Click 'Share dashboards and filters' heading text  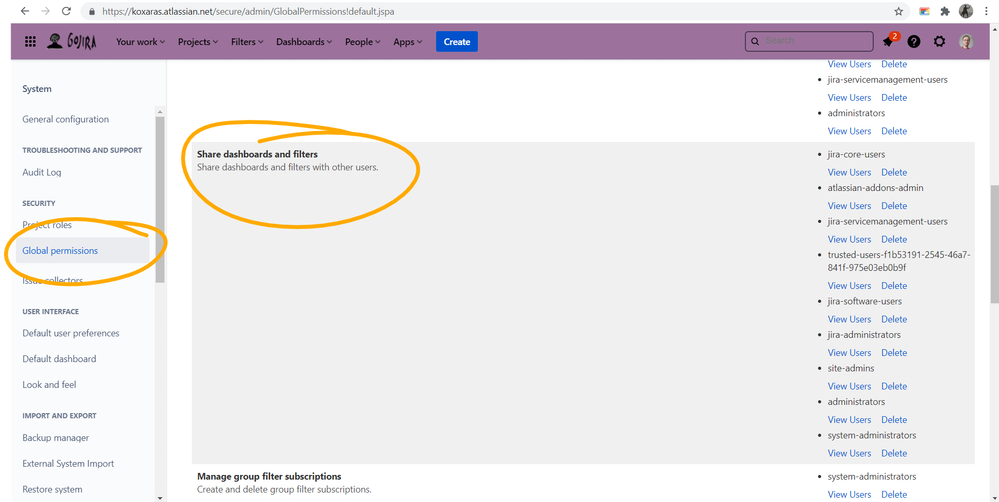(x=257, y=154)
